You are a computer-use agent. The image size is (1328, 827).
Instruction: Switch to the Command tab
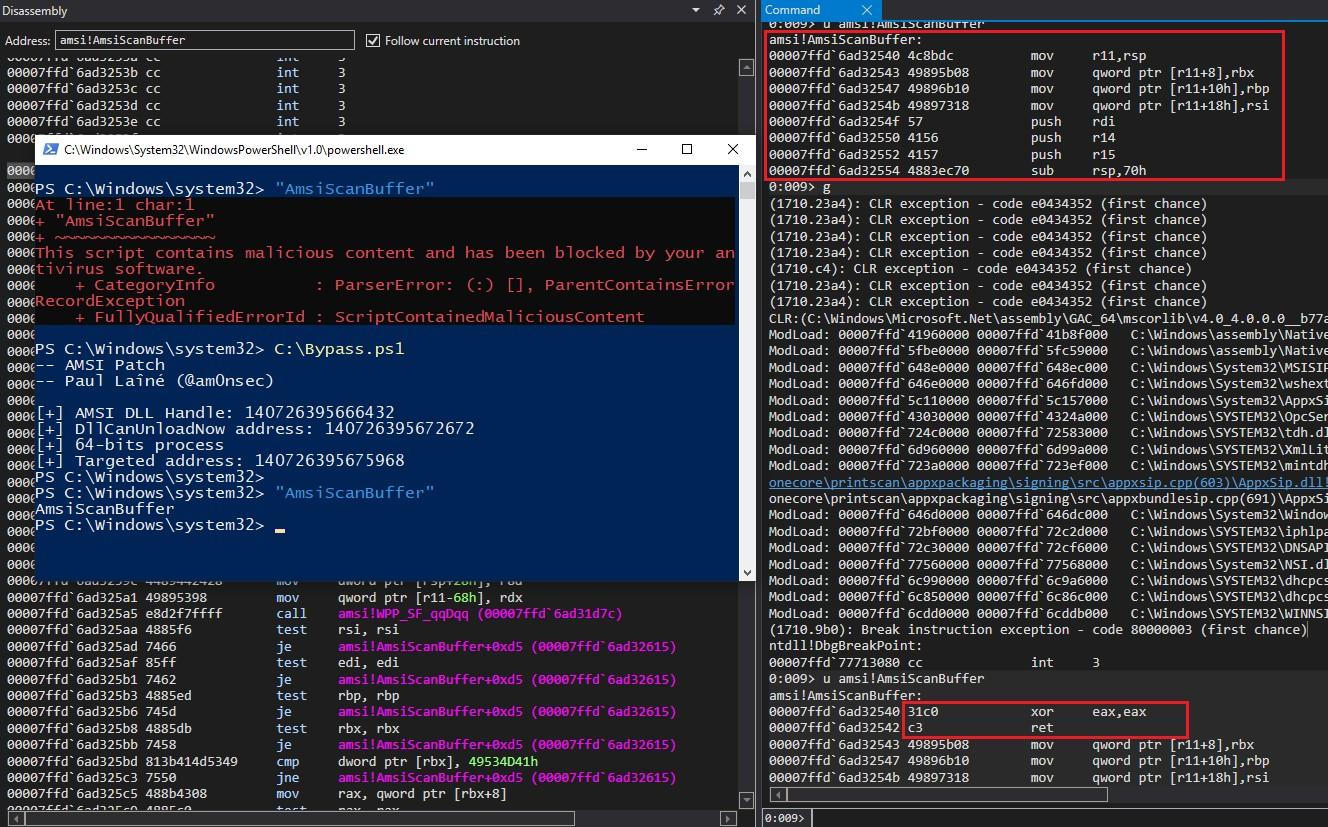(792, 10)
